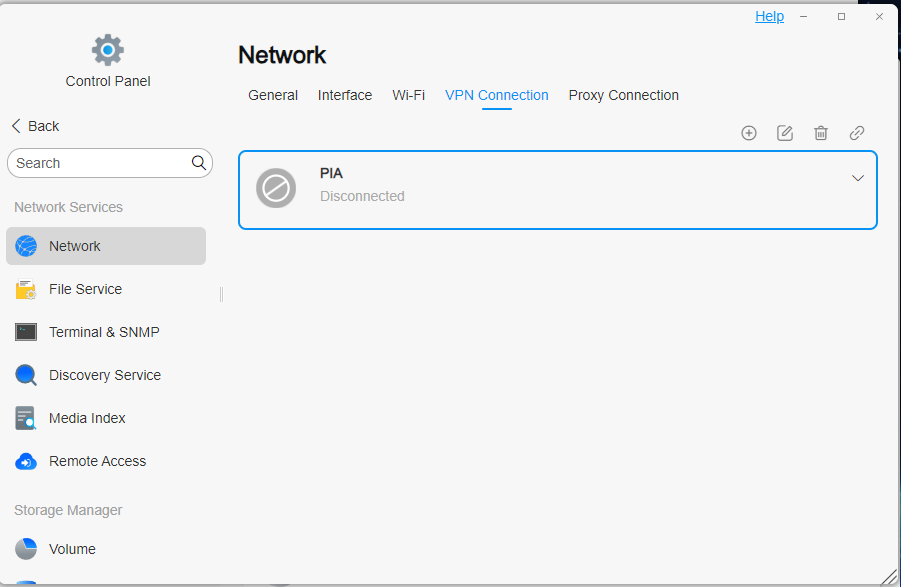Close the Control Panel window
901x587 pixels.
(x=879, y=17)
